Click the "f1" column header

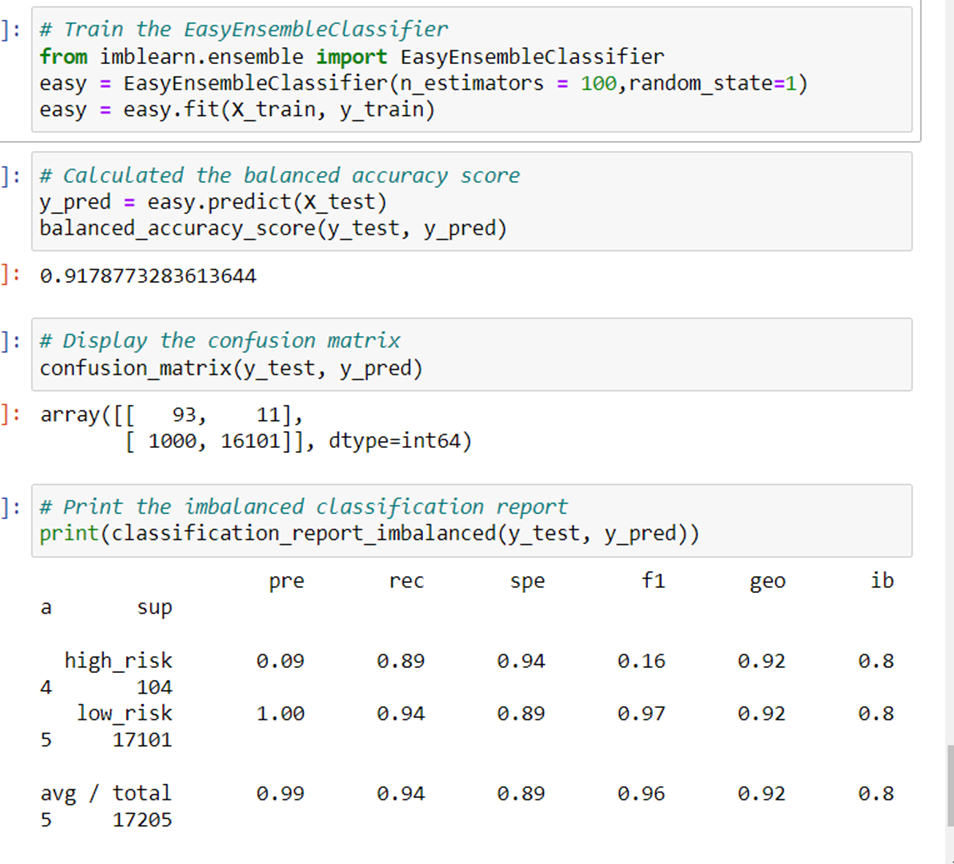[653, 580]
